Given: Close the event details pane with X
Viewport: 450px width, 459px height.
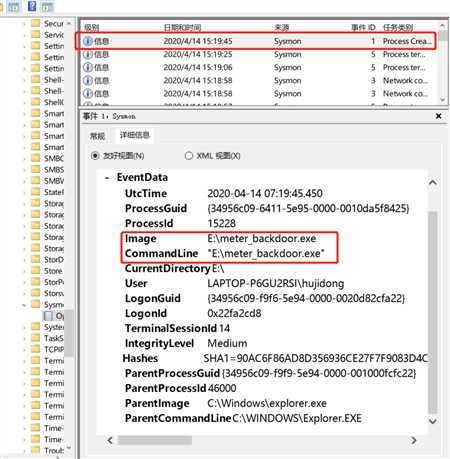Looking at the screenshot, I should tap(439, 116).
